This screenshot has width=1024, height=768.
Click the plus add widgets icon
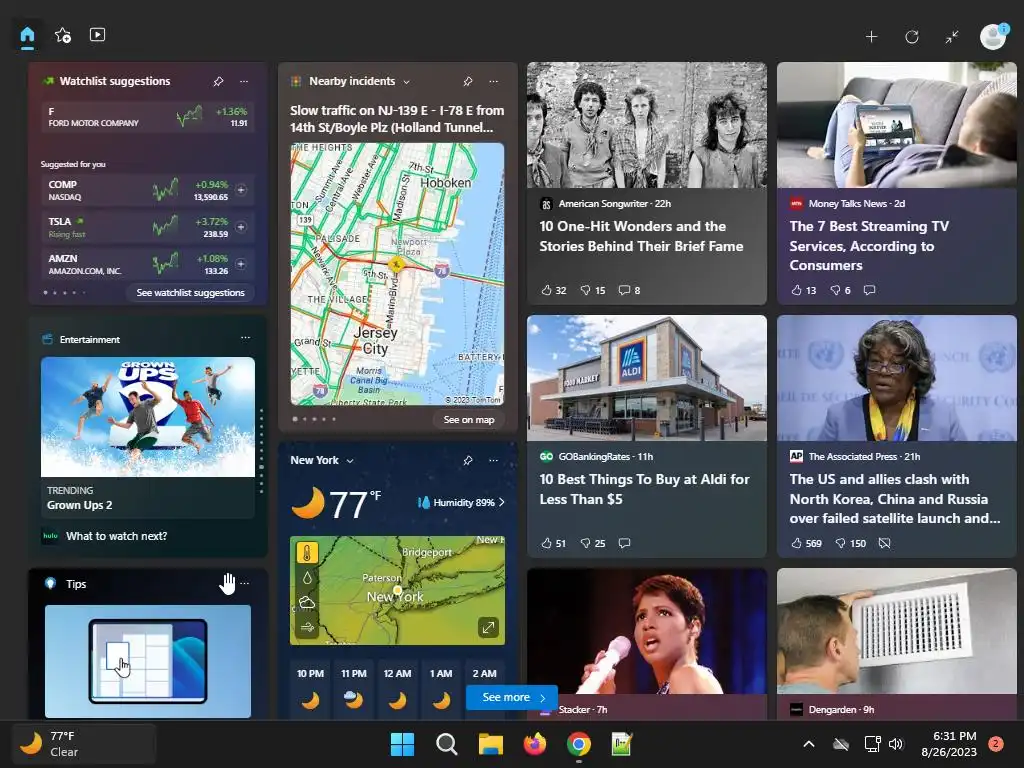[871, 37]
